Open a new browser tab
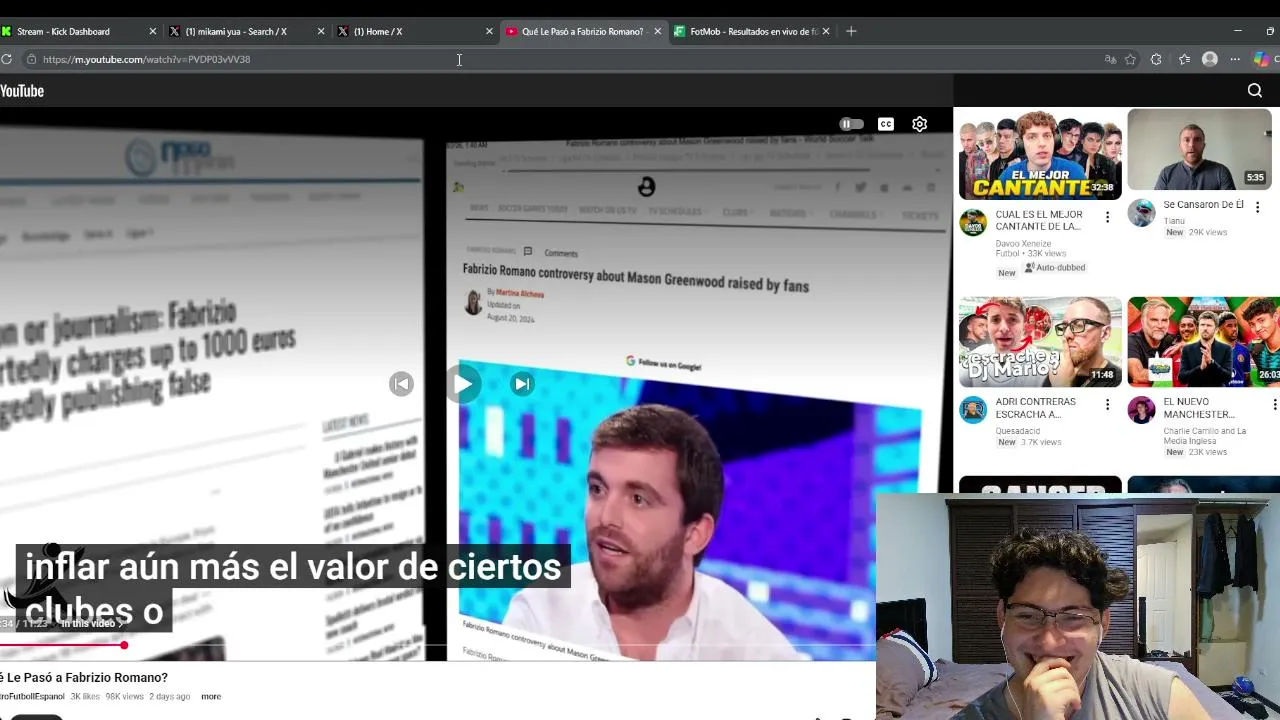The width and height of the screenshot is (1280, 720). (x=851, y=31)
